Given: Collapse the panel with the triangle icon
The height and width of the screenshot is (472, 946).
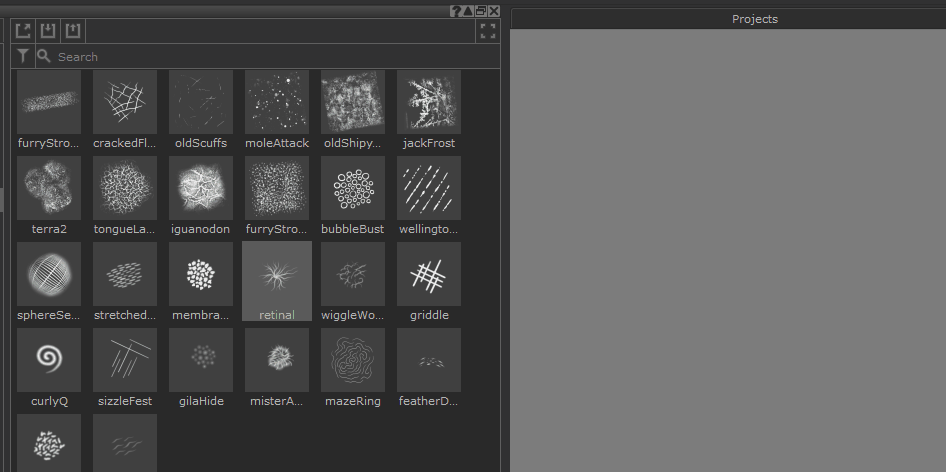Looking at the screenshot, I should coord(468,11).
